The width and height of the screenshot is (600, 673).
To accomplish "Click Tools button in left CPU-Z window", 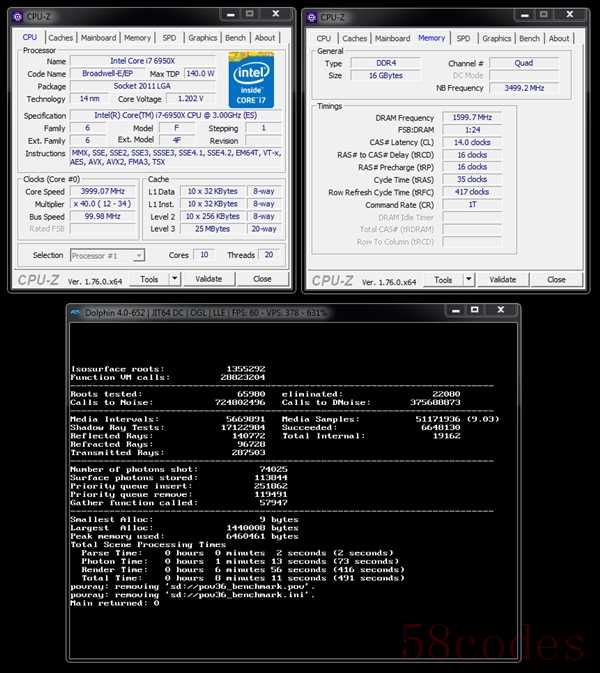I will 149,279.
